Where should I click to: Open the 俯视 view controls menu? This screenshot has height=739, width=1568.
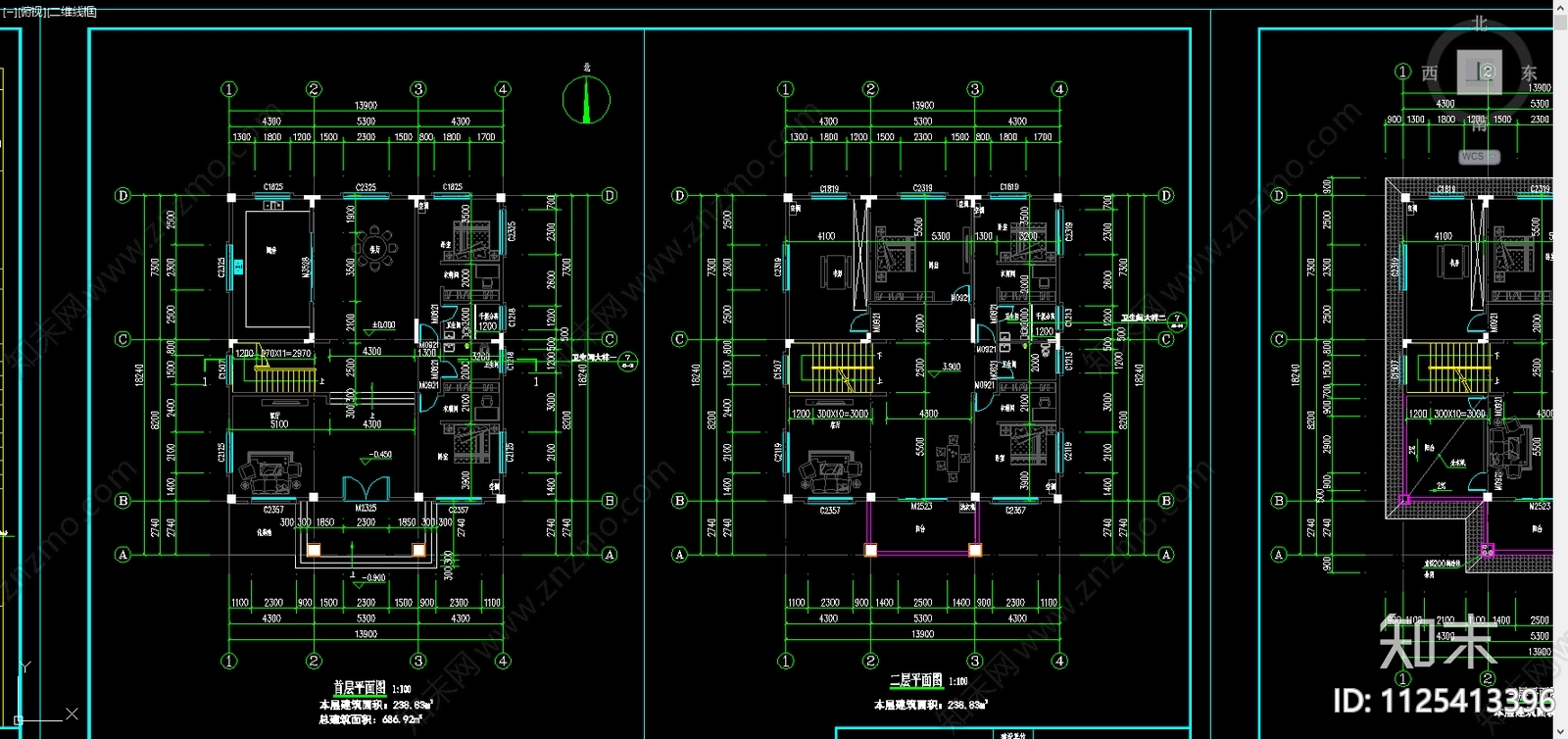point(30,12)
